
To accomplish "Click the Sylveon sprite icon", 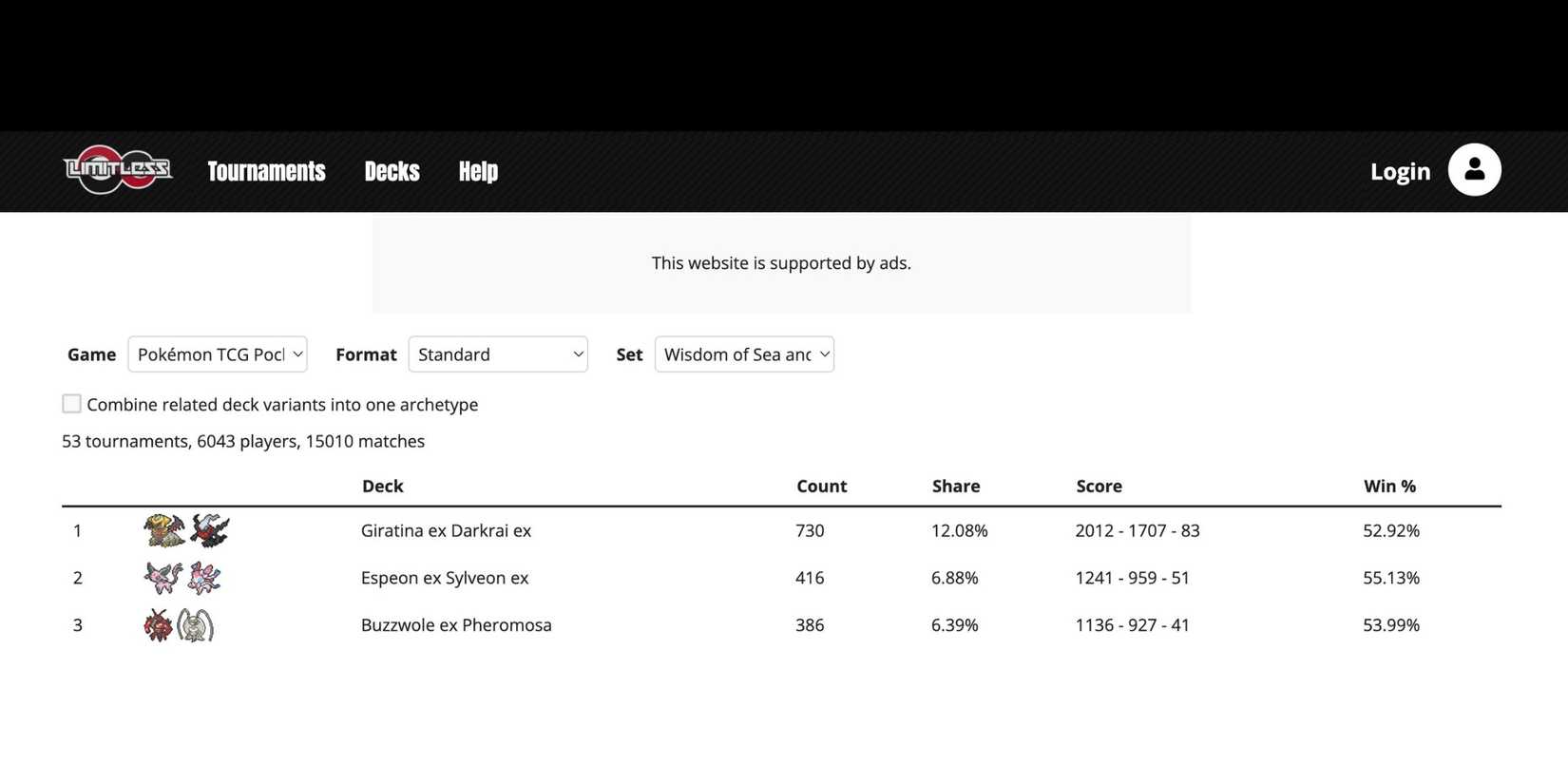I will (x=204, y=578).
